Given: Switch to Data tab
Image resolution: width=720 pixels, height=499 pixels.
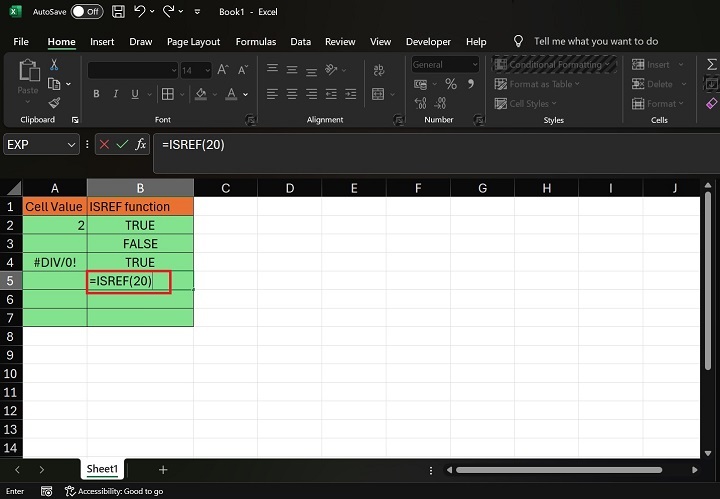Looking at the screenshot, I should tap(301, 42).
